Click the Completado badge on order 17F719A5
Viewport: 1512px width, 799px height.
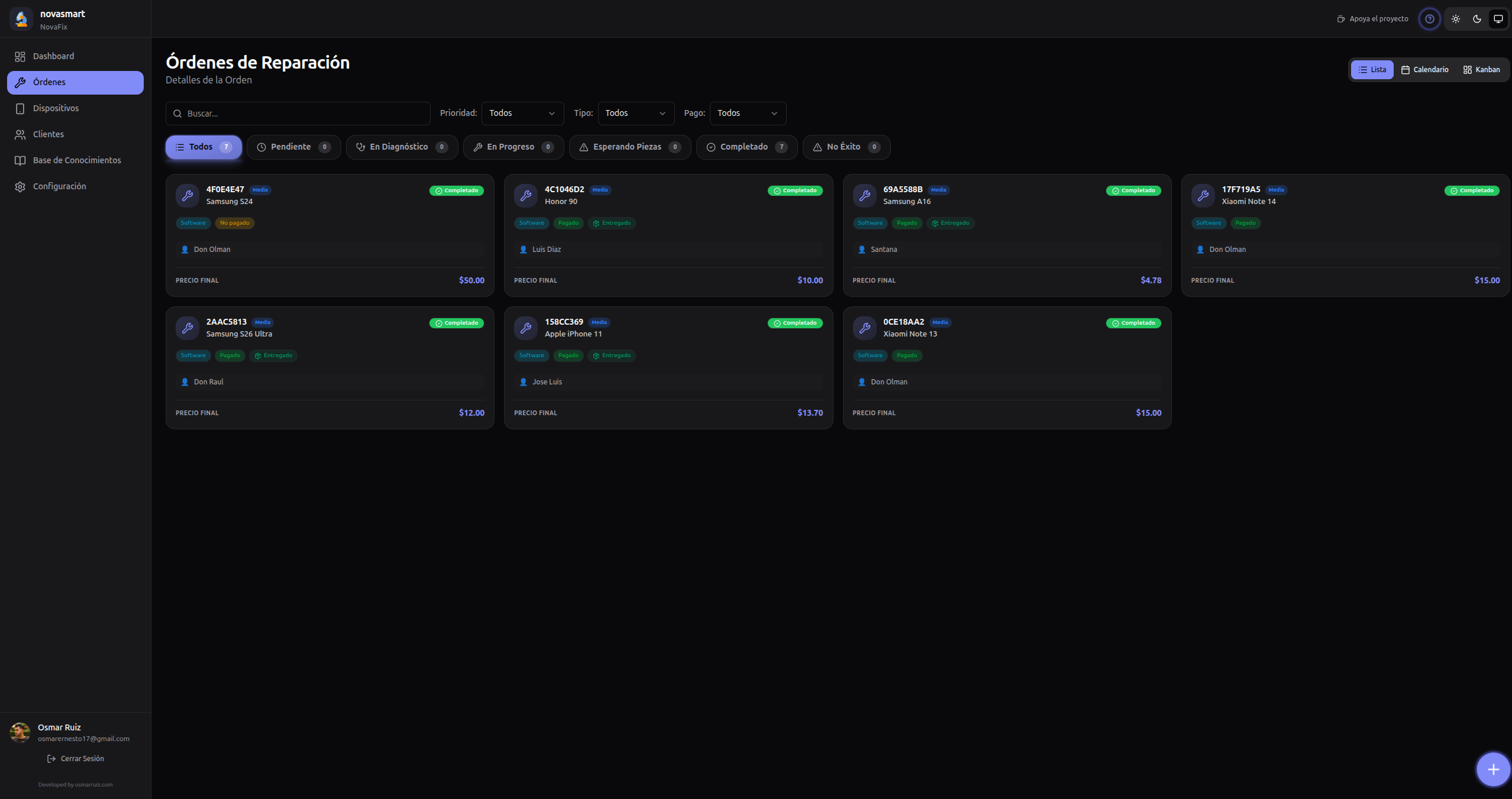coord(1472,190)
